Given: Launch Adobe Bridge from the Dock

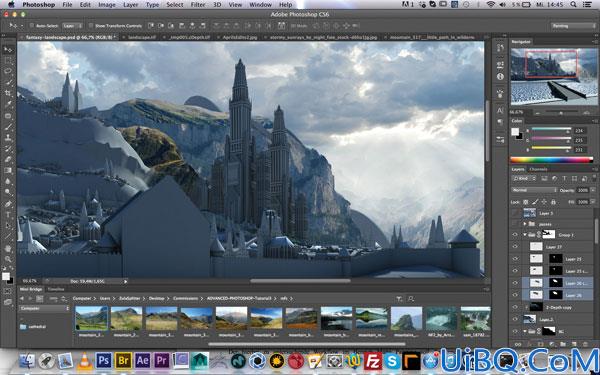Looking at the screenshot, I should coord(123,360).
